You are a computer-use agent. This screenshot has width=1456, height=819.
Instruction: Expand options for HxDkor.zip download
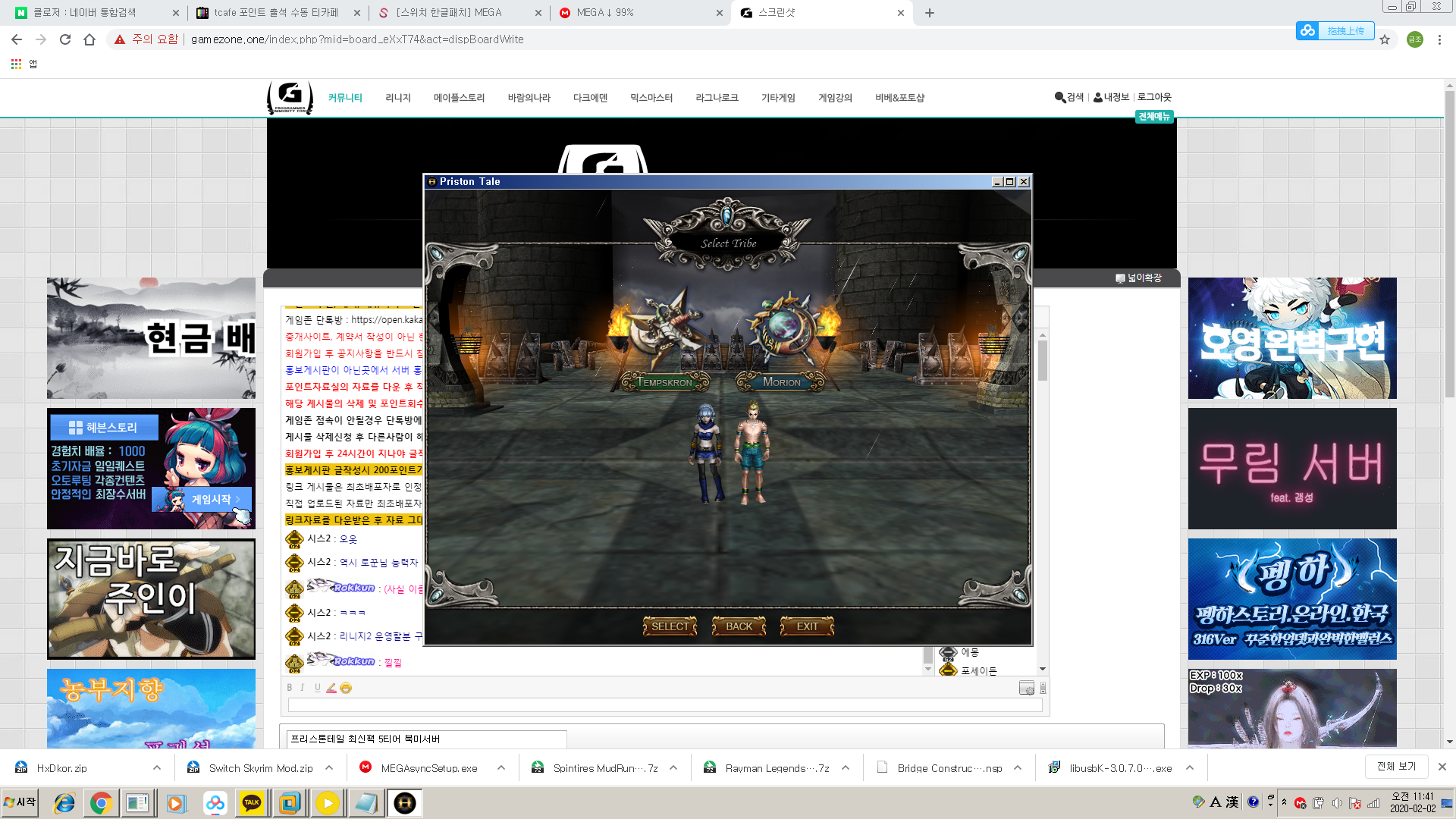pyautogui.click(x=156, y=768)
